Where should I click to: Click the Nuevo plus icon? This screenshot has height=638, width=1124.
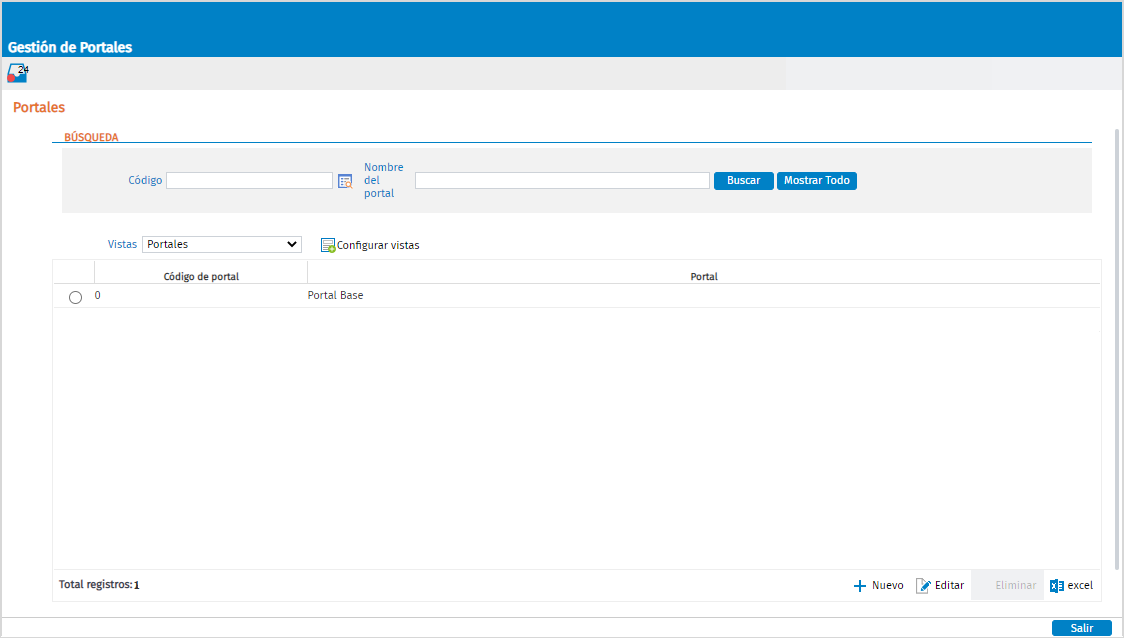coord(859,586)
